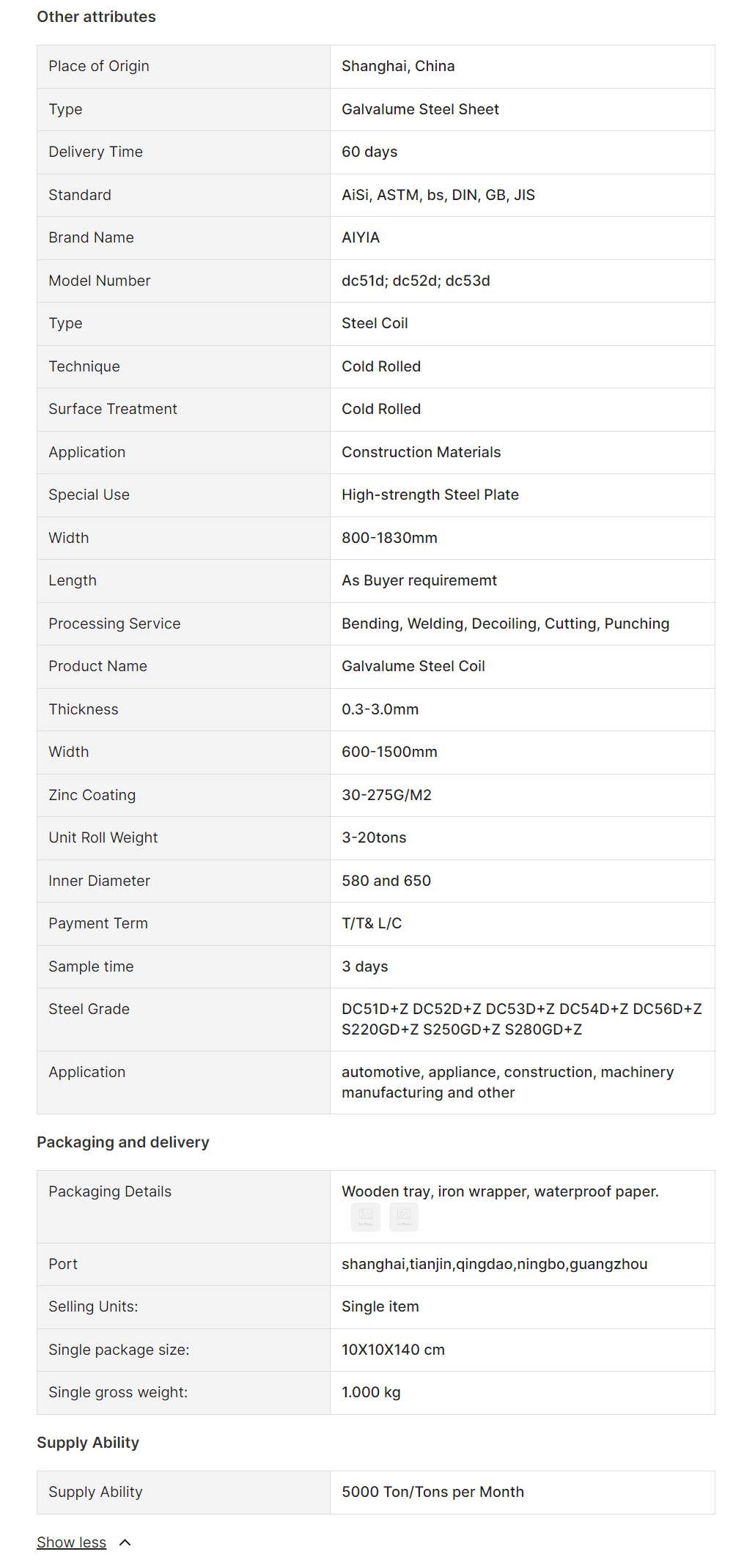Click the 30-275G/M2 zinc coating value
This screenshot has height=1568, width=755.
pos(386,795)
